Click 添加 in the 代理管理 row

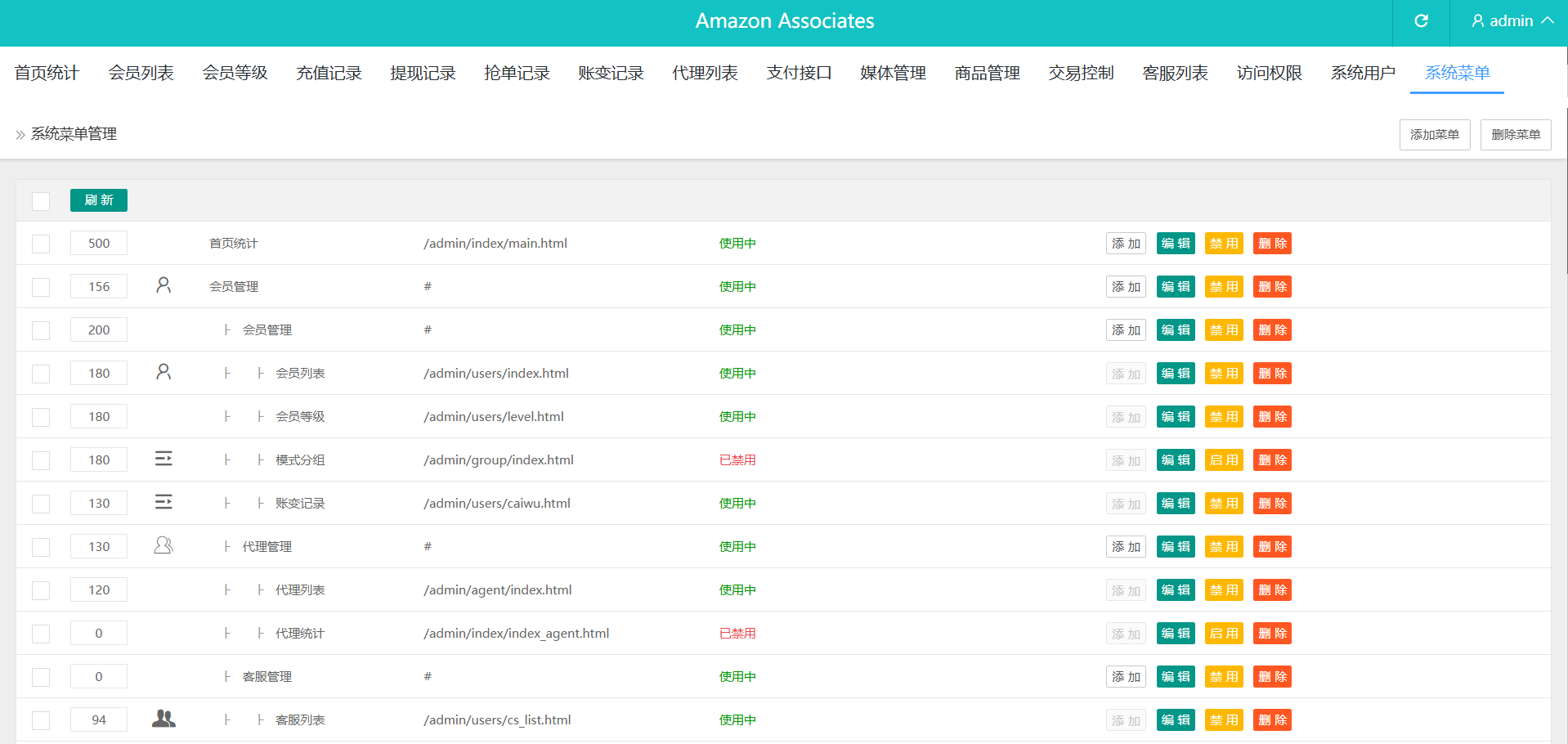point(1126,547)
